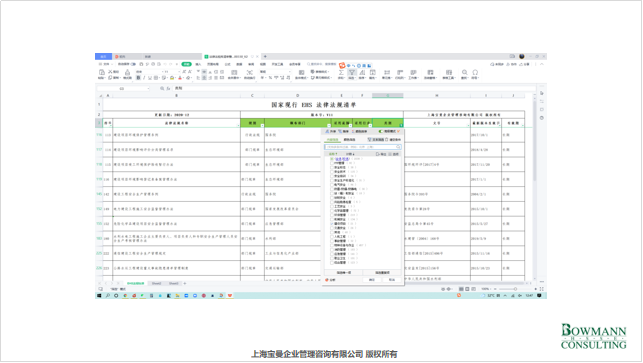
Task: Check the 化学品管理 filter checkbox
Action: coord(332,210)
